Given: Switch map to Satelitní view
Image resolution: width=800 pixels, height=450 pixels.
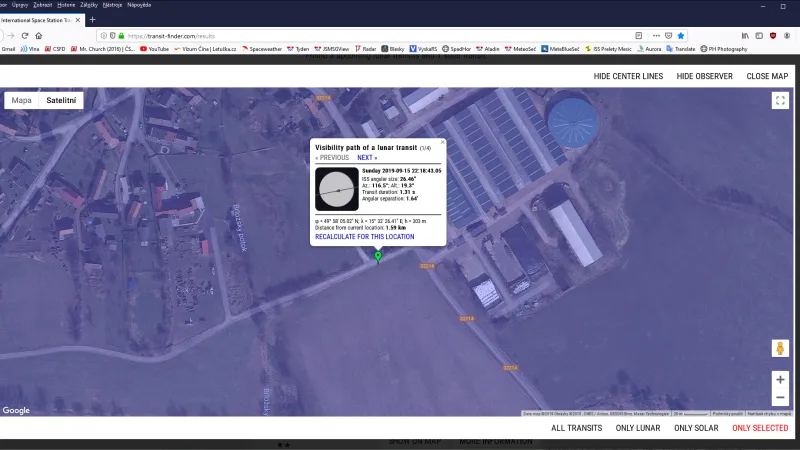Looking at the screenshot, I should 62,100.
